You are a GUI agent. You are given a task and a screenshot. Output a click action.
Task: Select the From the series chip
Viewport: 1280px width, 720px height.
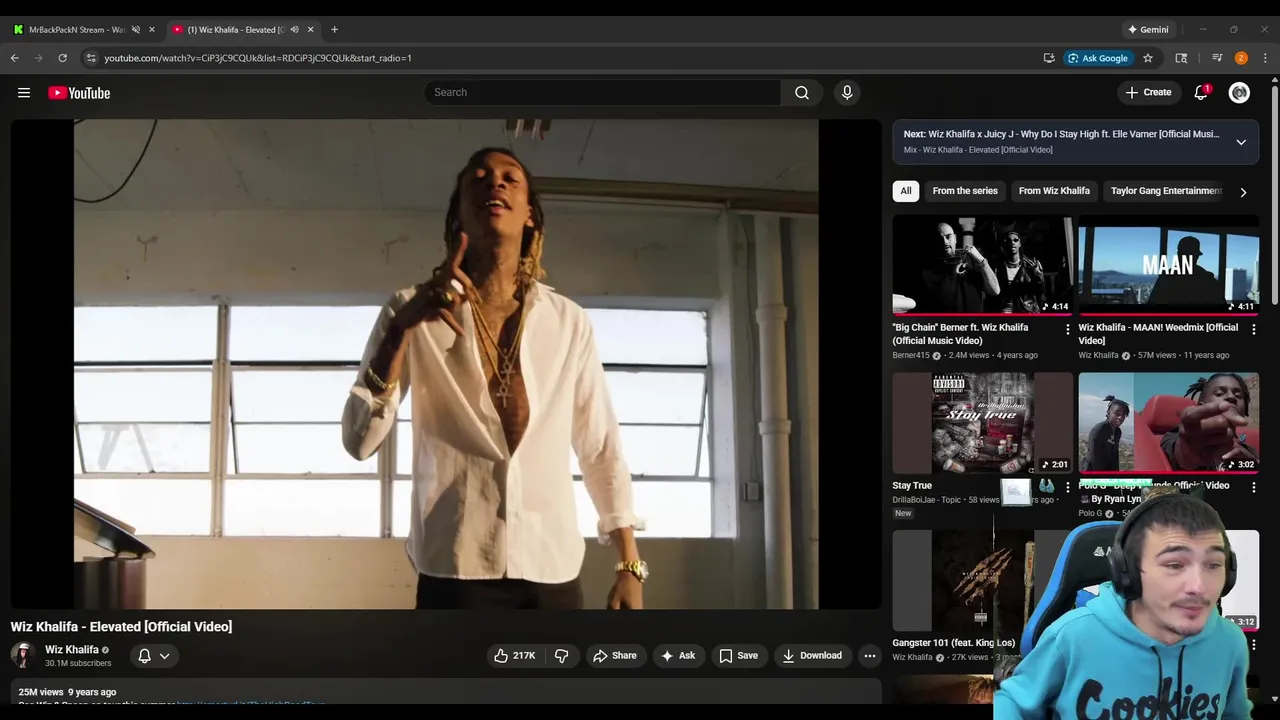[965, 191]
